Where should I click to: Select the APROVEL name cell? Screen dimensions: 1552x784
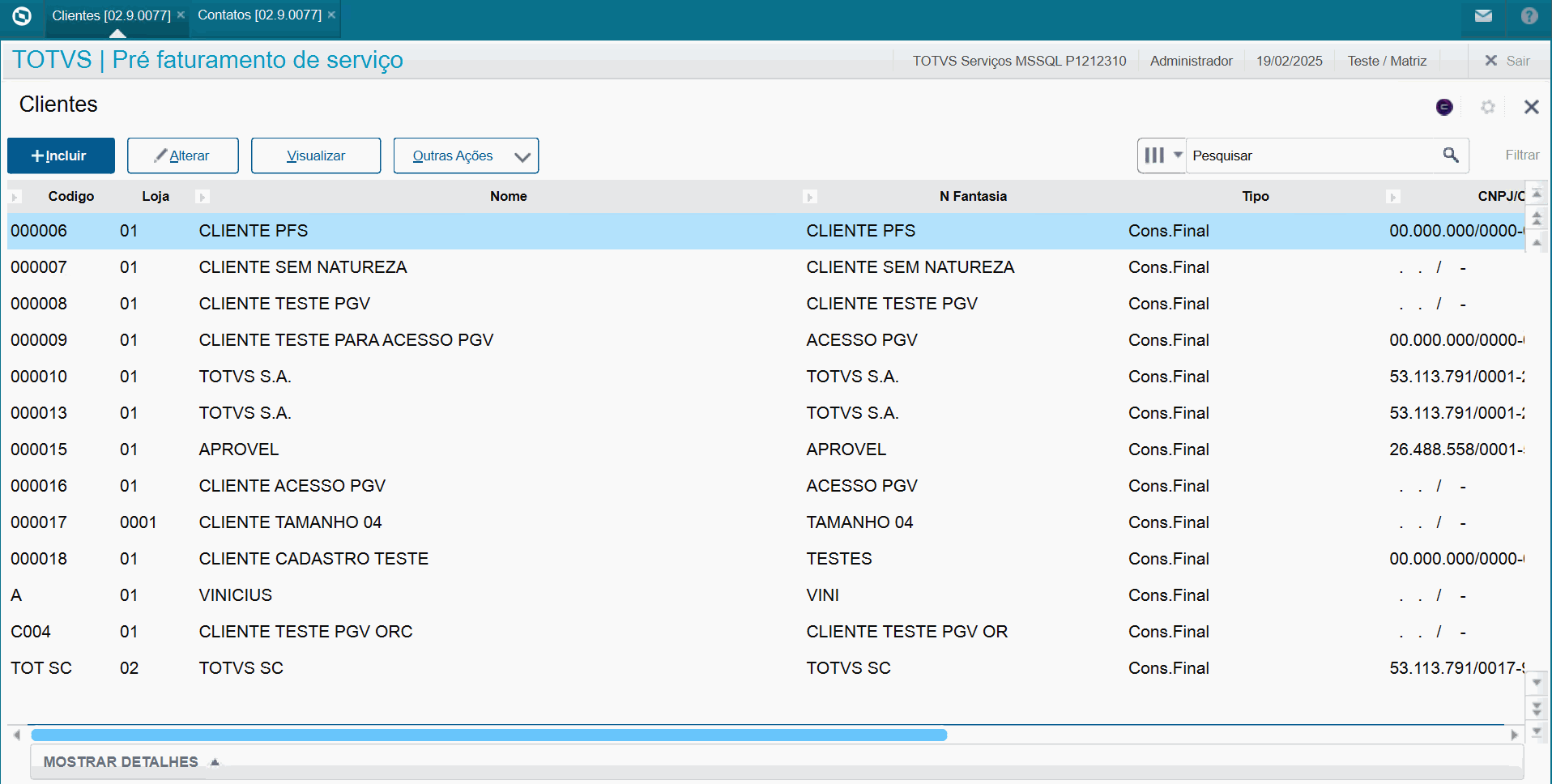point(239,450)
